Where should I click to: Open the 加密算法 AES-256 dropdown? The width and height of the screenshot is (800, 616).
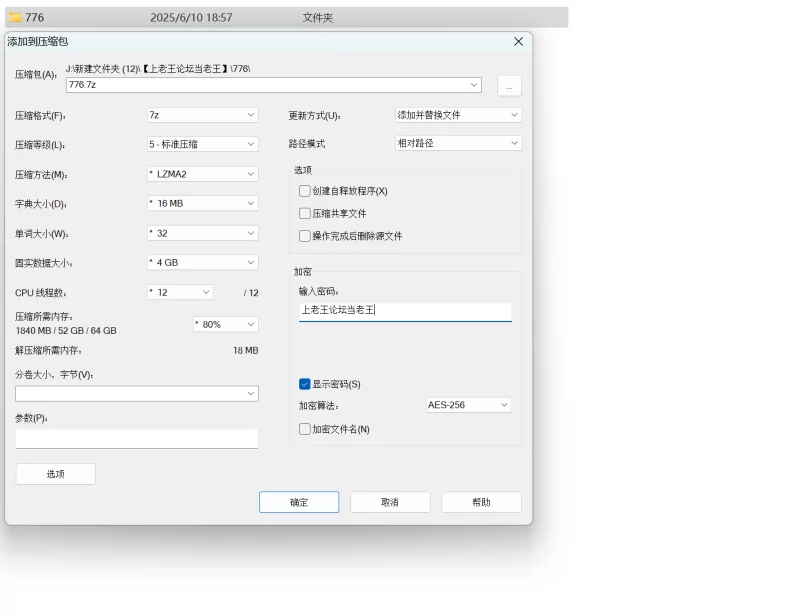[x=468, y=405]
